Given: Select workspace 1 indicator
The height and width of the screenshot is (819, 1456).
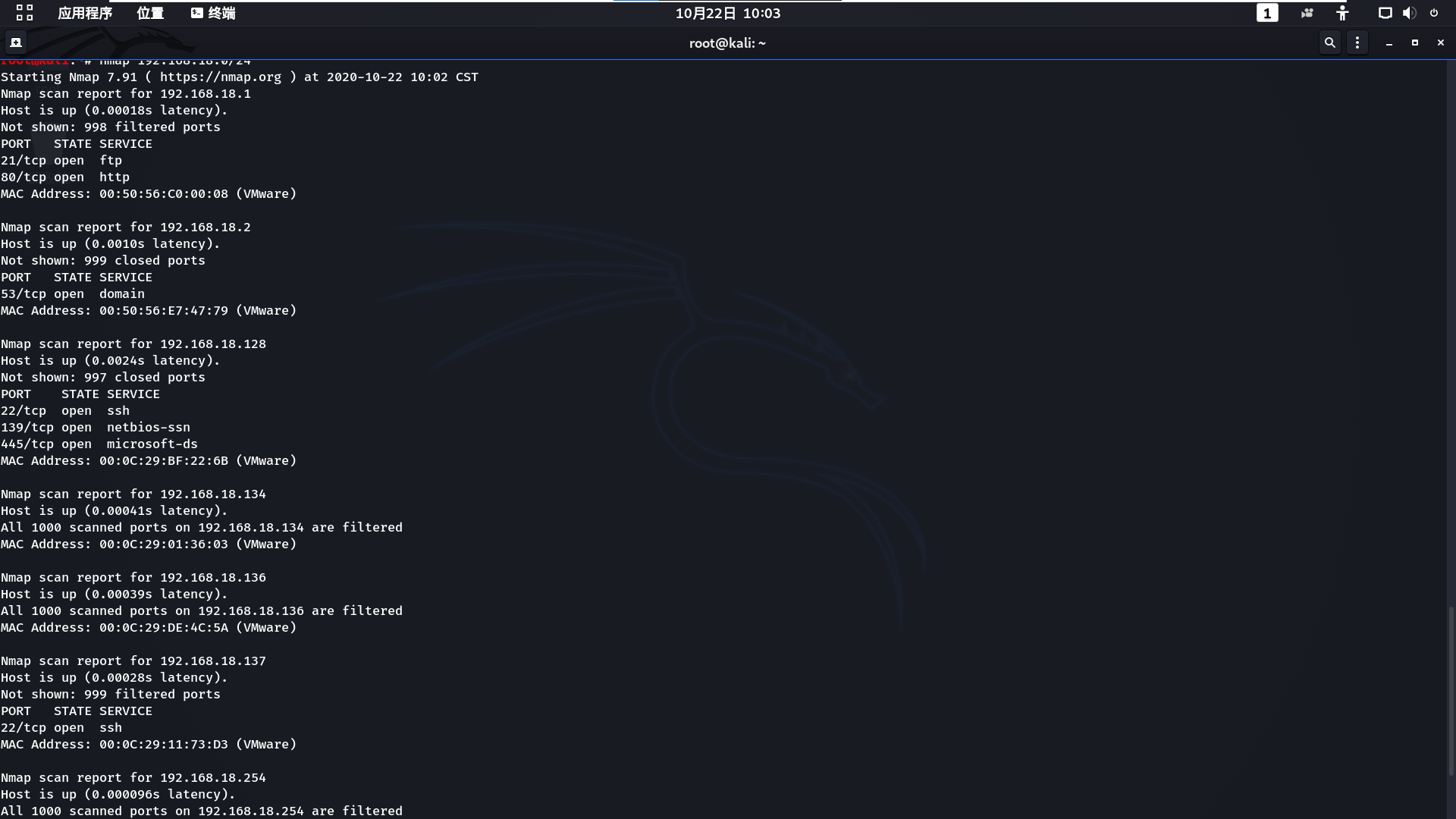Looking at the screenshot, I should [1267, 13].
